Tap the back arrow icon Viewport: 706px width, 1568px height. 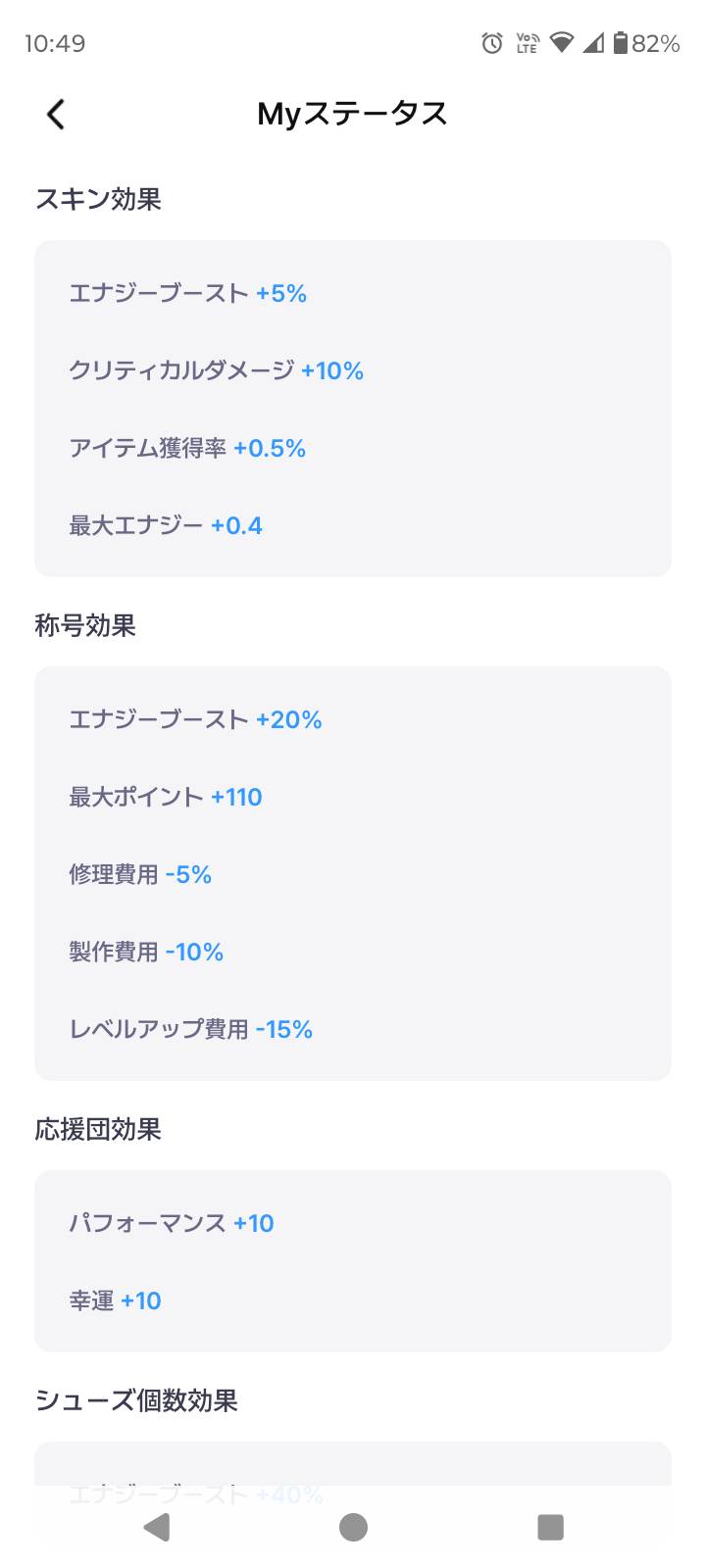coord(56,115)
